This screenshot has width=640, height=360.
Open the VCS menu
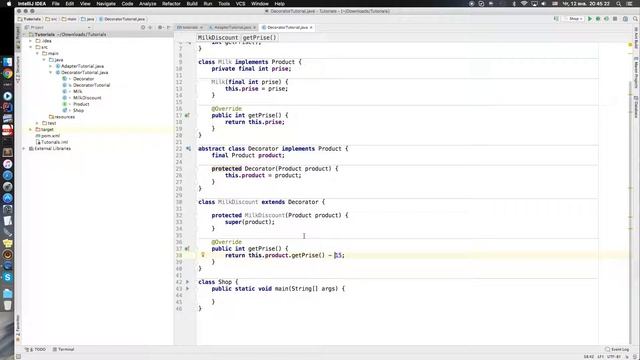[x=240, y=4]
